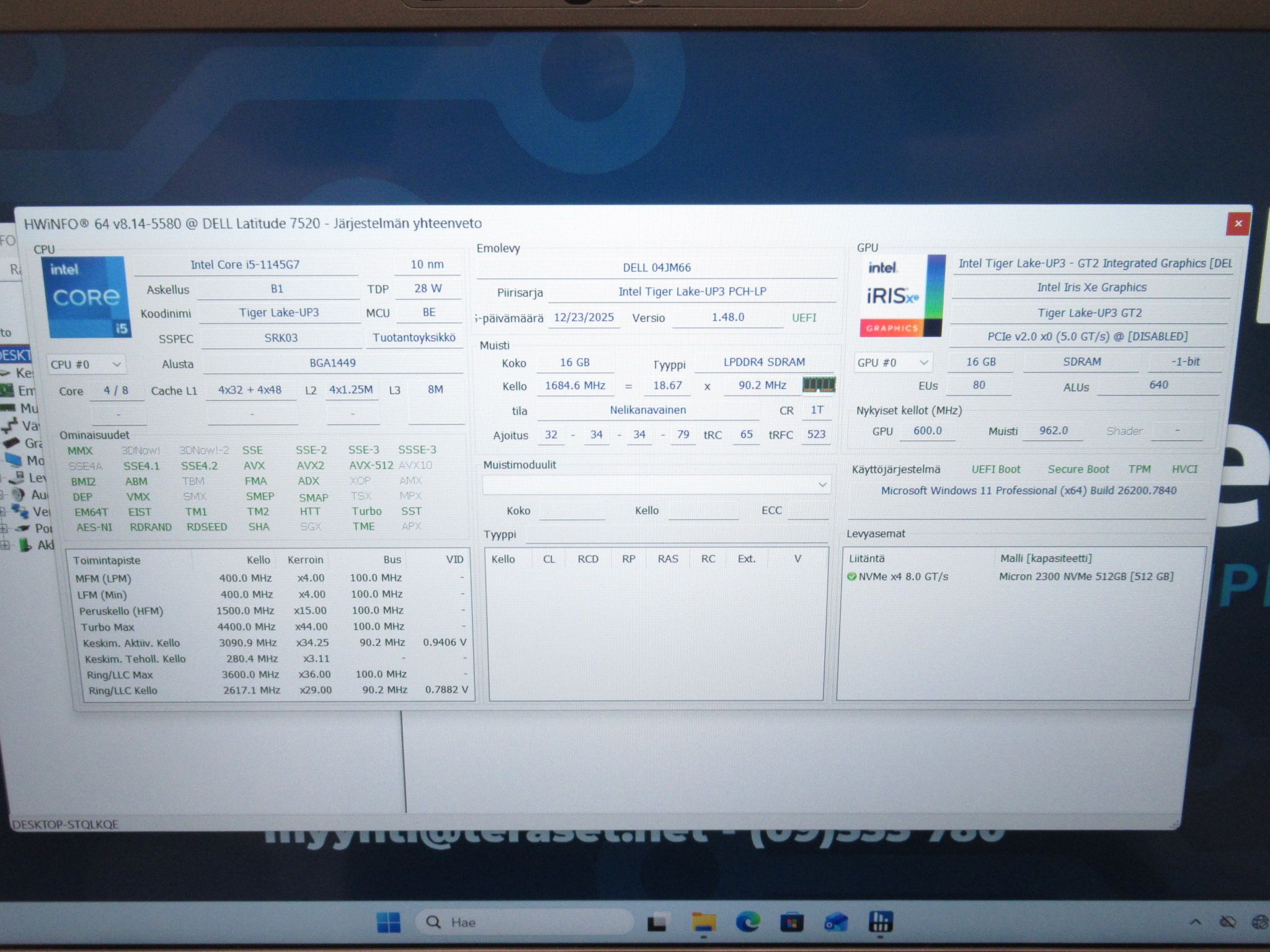Click the Hae search box on taskbar
1270x952 pixels.
click(524, 922)
